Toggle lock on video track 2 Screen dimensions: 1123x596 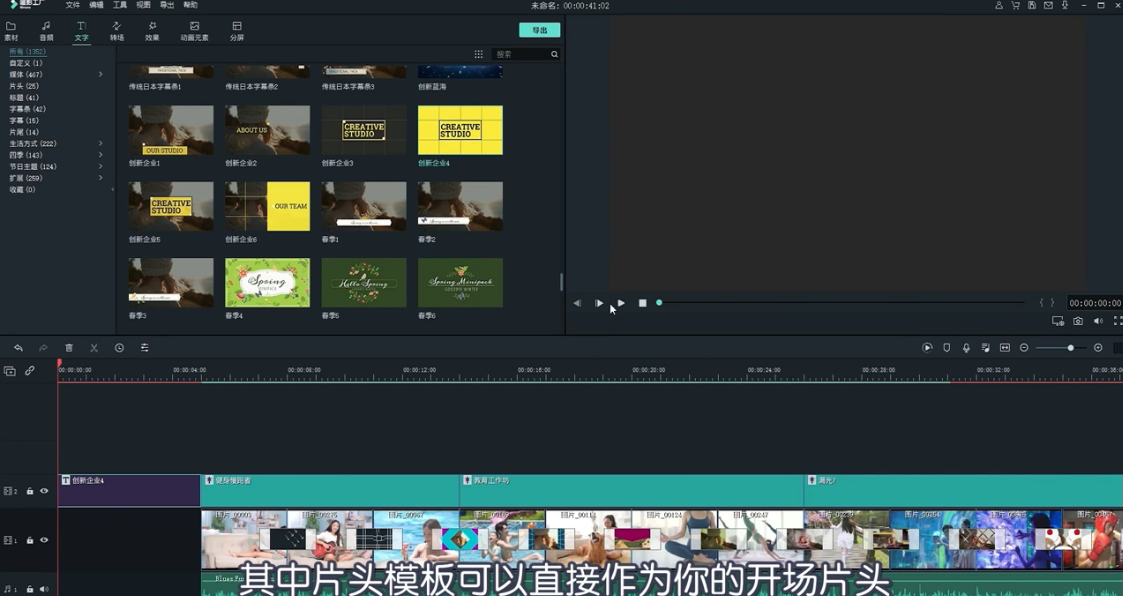click(30, 491)
